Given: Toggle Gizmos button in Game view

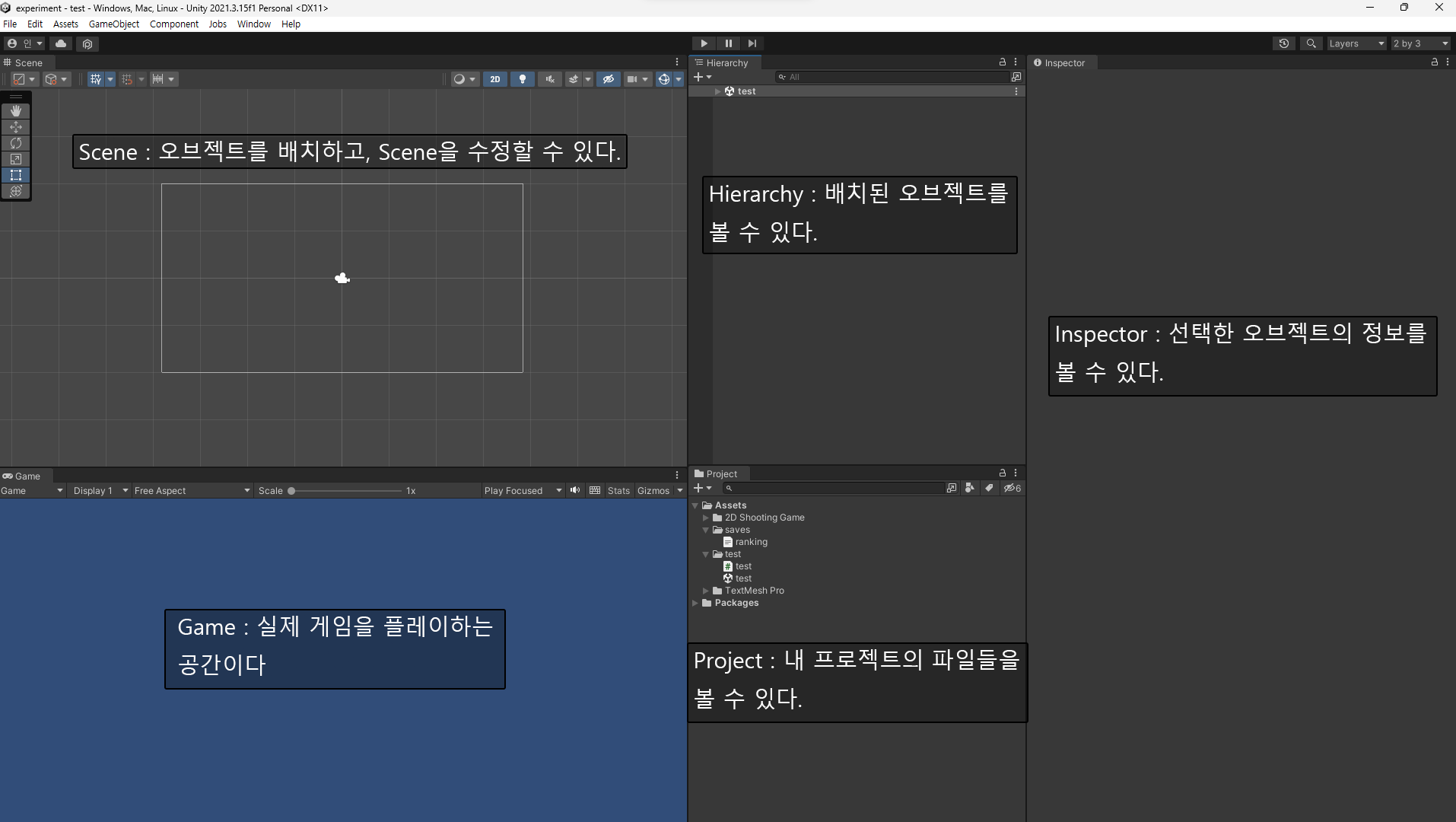Looking at the screenshot, I should click(x=653, y=491).
